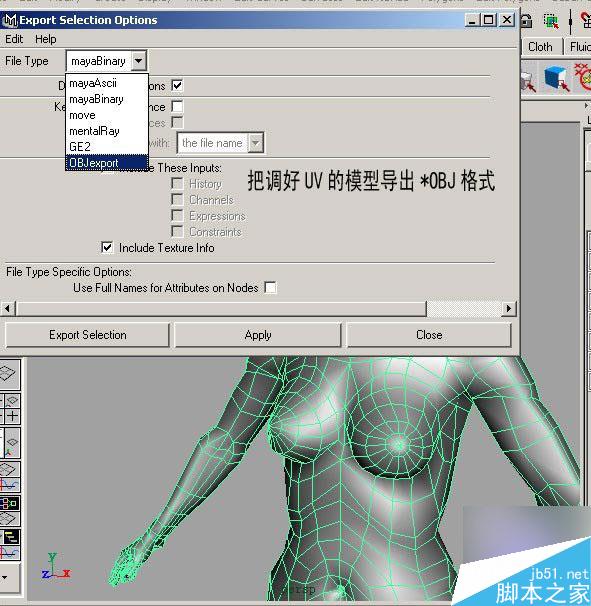Click the perspective/grid layout icon above plus icon
The width and height of the screenshot is (591, 606).
tap(12, 401)
